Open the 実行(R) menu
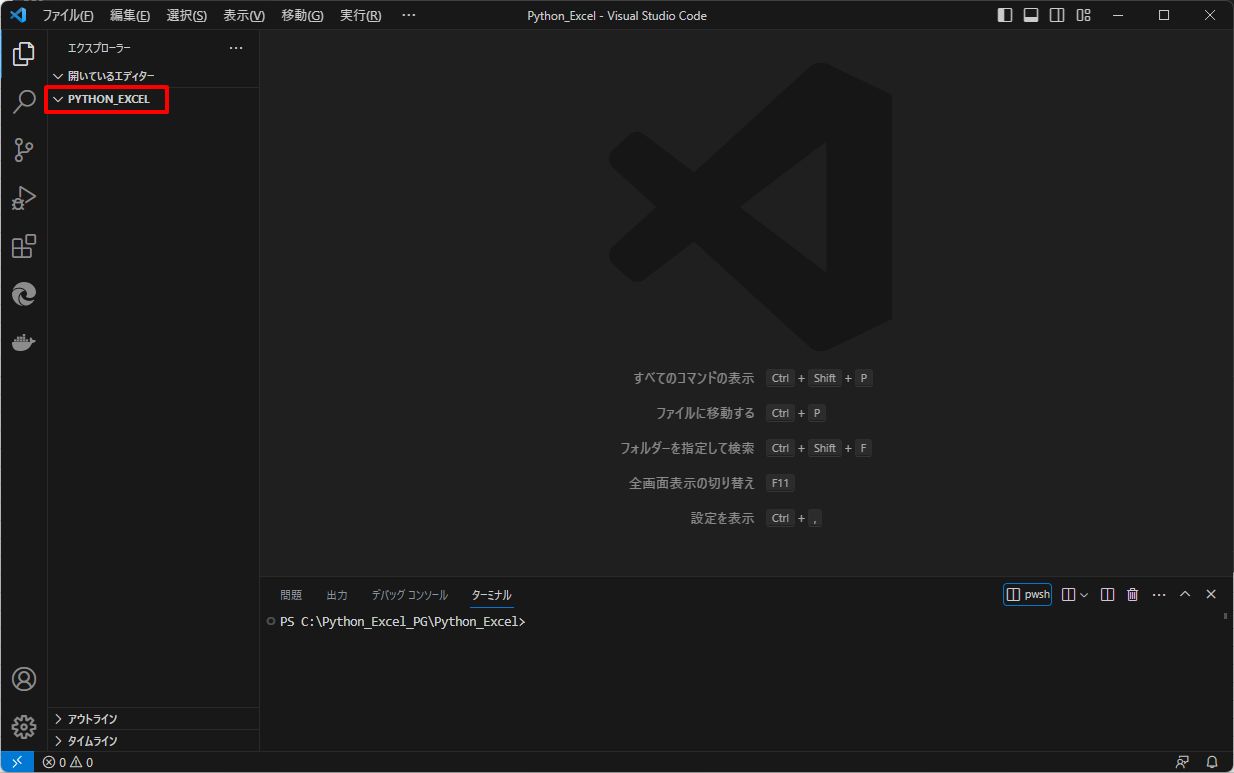The image size is (1234, 773). coord(360,15)
